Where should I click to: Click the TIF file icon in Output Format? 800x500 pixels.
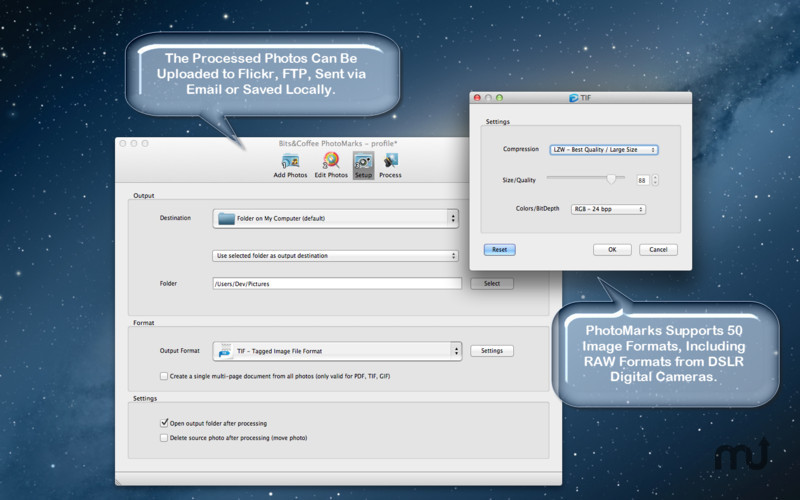point(225,351)
